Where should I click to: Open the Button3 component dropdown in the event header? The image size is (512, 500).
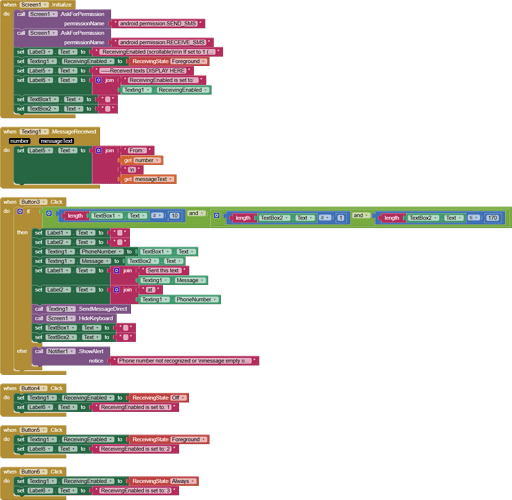pos(33,202)
